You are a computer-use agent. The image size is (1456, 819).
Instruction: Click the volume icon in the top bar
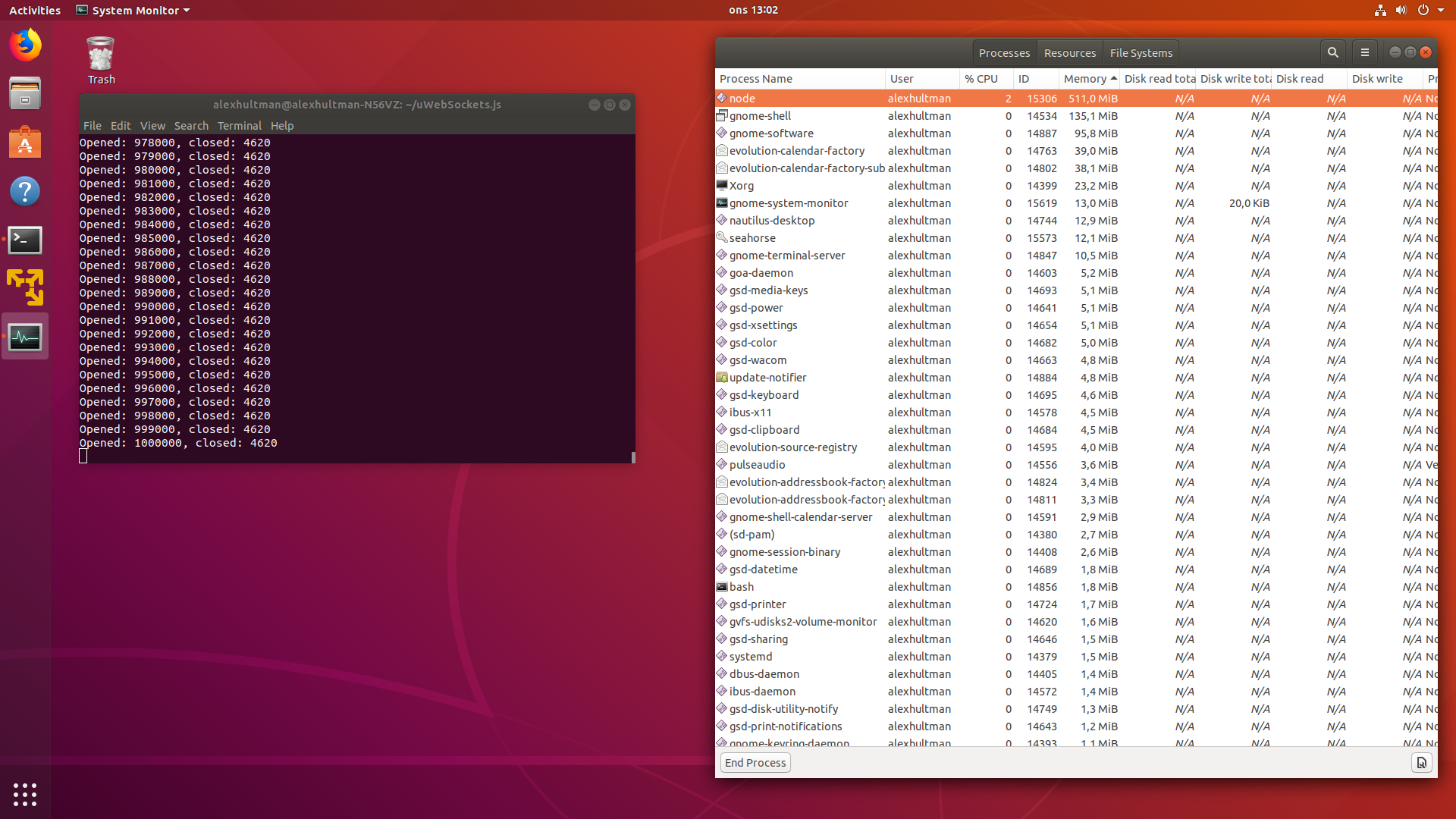click(x=1401, y=10)
